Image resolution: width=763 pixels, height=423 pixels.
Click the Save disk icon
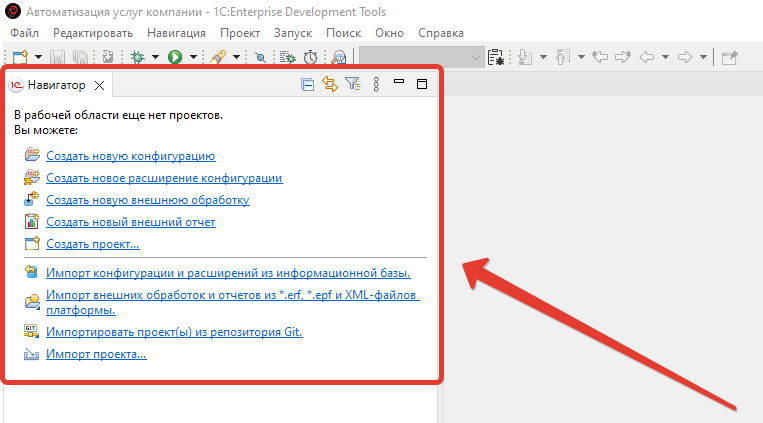tap(57, 57)
